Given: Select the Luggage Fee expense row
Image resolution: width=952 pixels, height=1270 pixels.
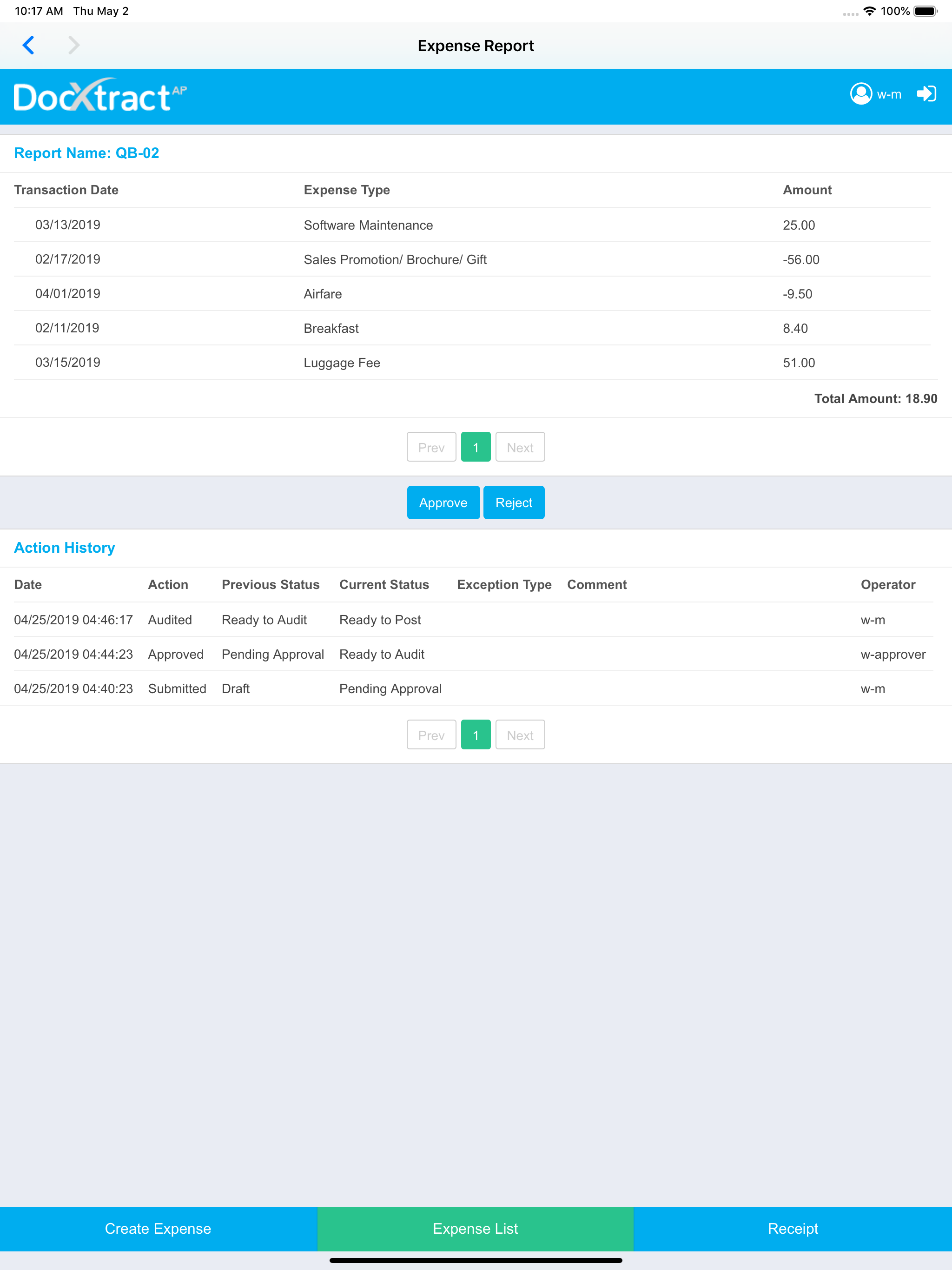Looking at the screenshot, I should point(472,363).
